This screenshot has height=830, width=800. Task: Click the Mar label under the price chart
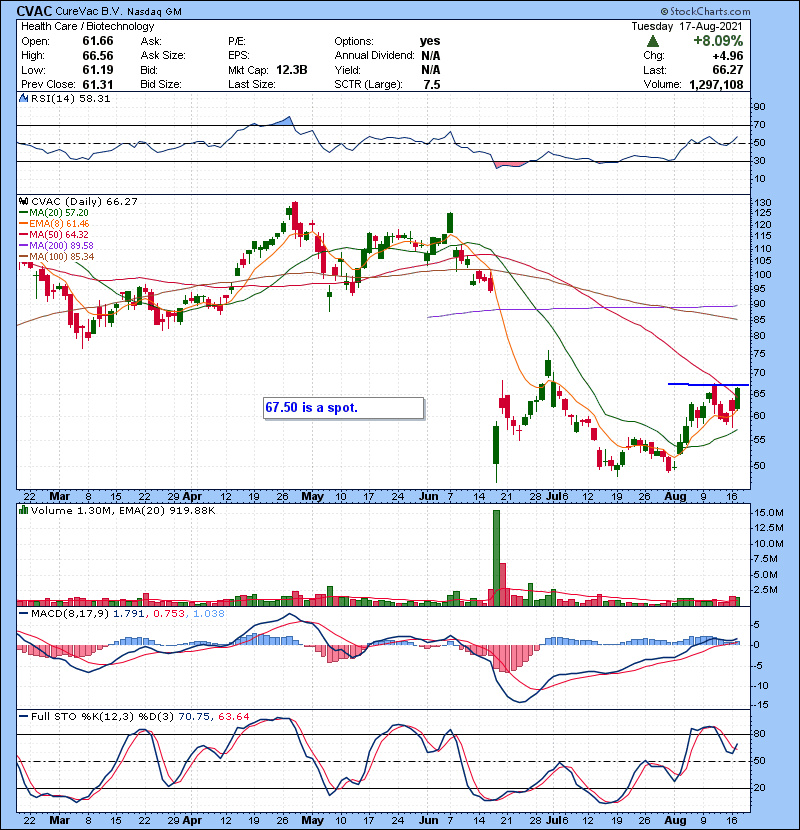[59, 497]
